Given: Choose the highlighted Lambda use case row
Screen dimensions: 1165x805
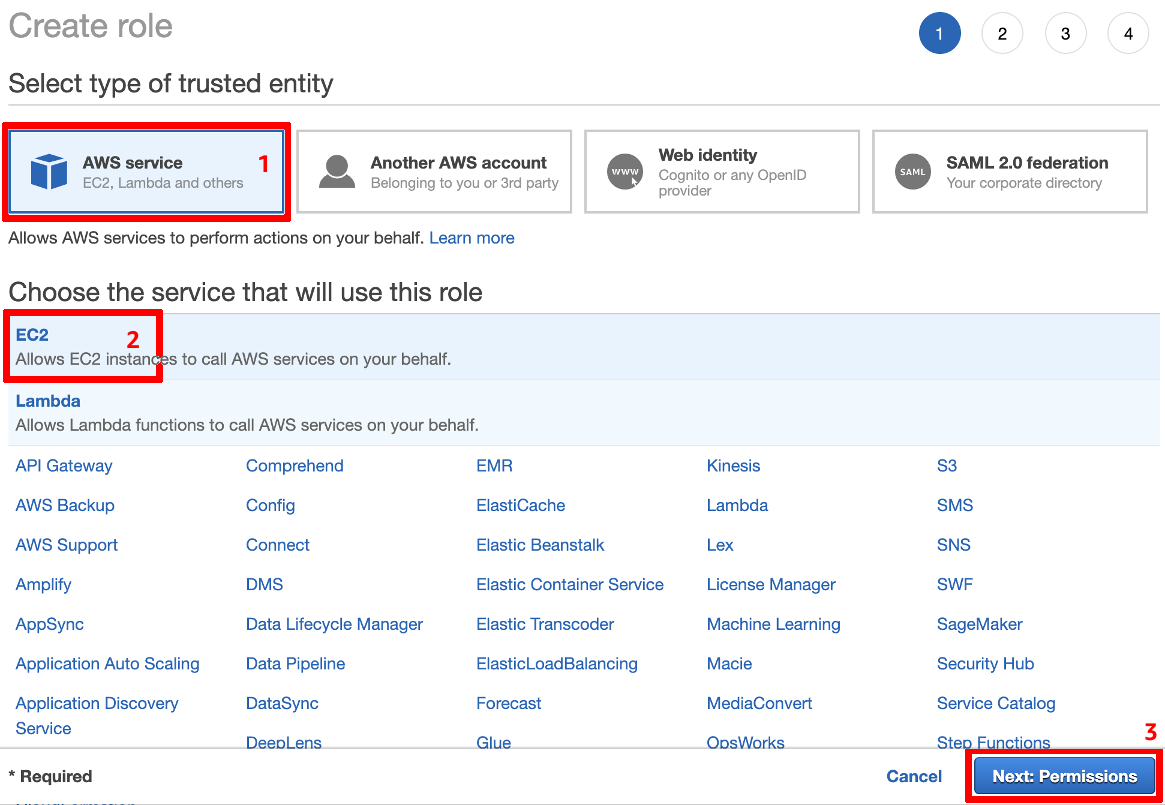Looking at the screenshot, I should (584, 413).
